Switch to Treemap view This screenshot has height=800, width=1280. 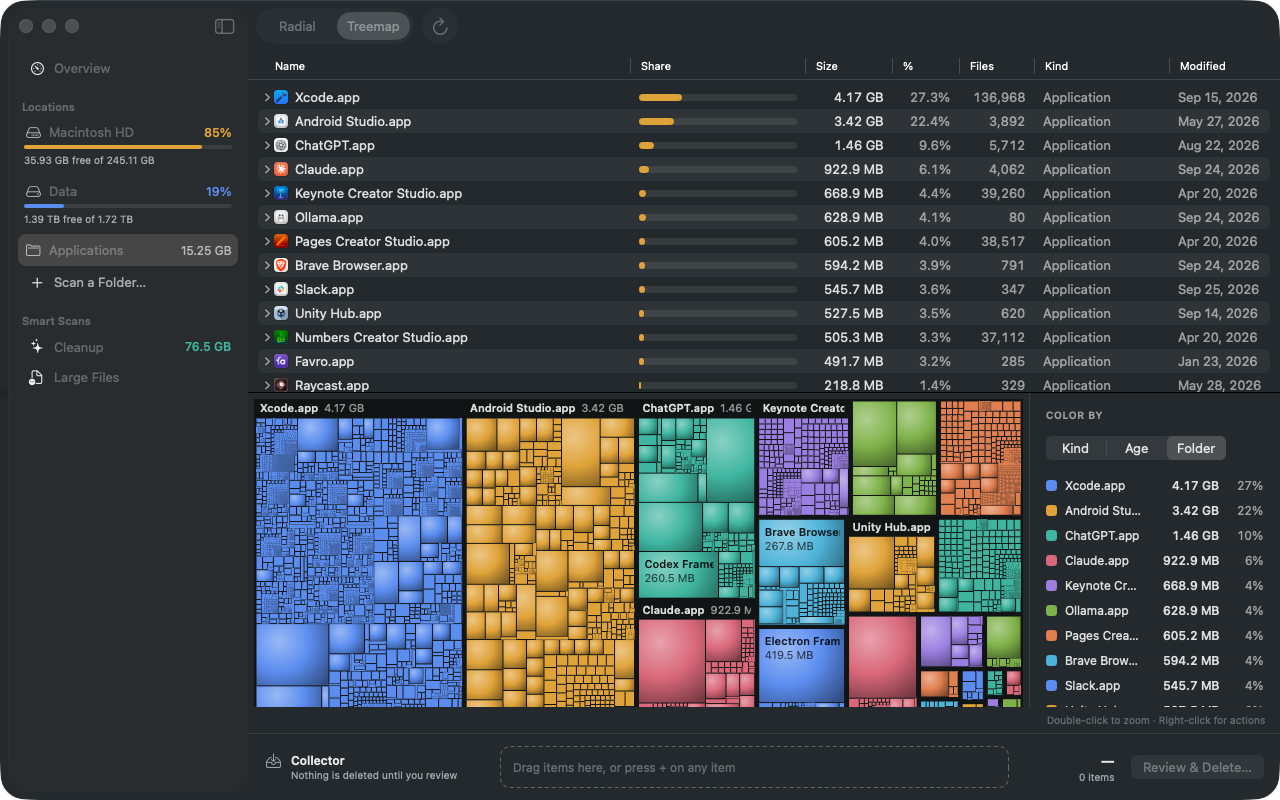point(373,27)
